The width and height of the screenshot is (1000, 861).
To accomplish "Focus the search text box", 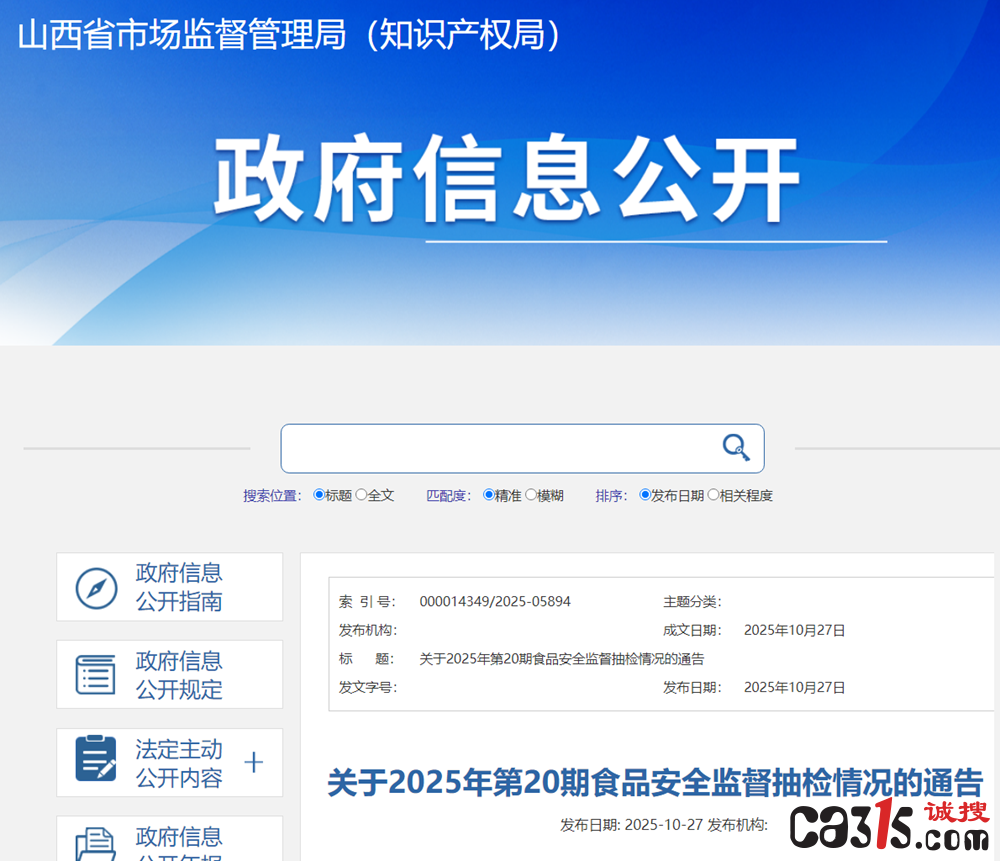I will [x=522, y=448].
